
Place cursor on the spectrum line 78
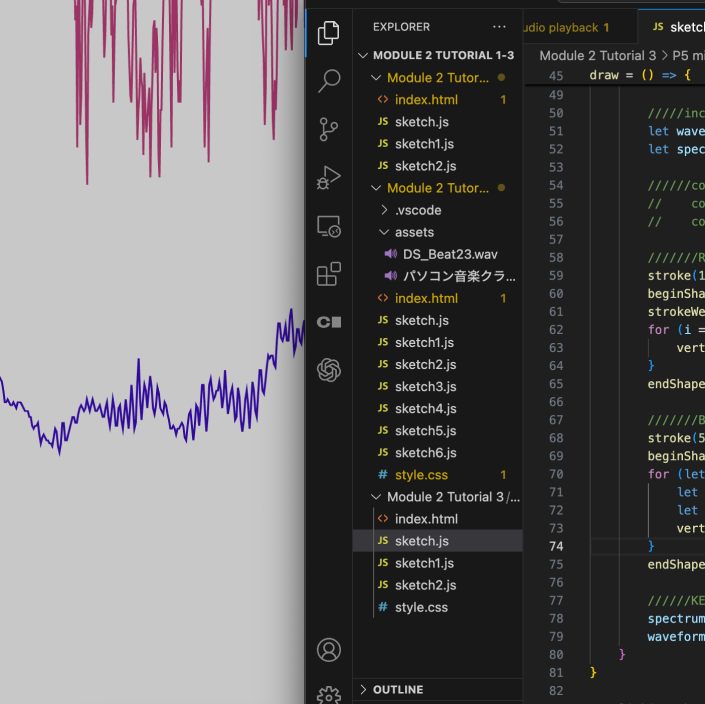(676, 619)
